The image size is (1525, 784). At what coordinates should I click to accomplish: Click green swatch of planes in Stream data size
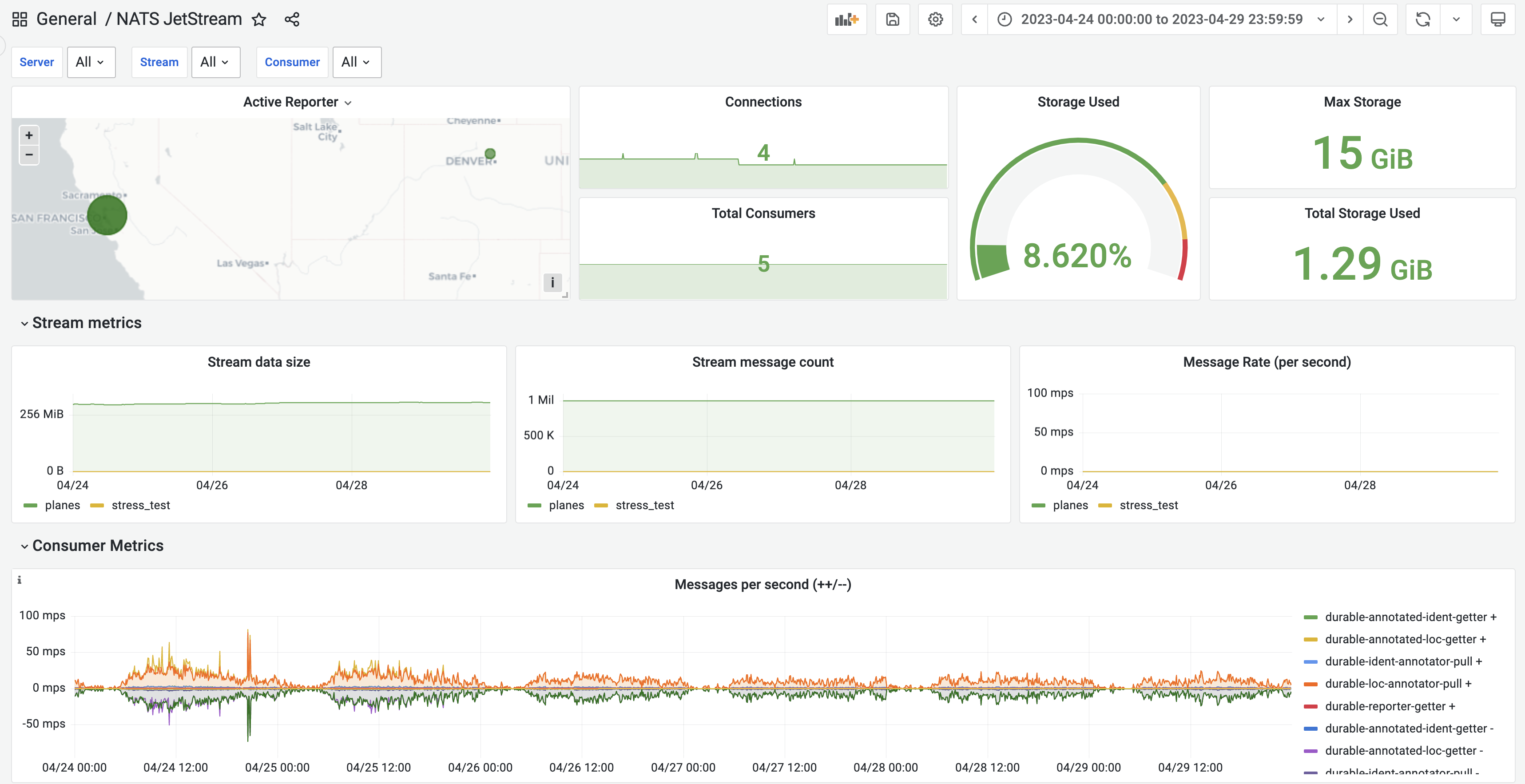pyautogui.click(x=30, y=505)
